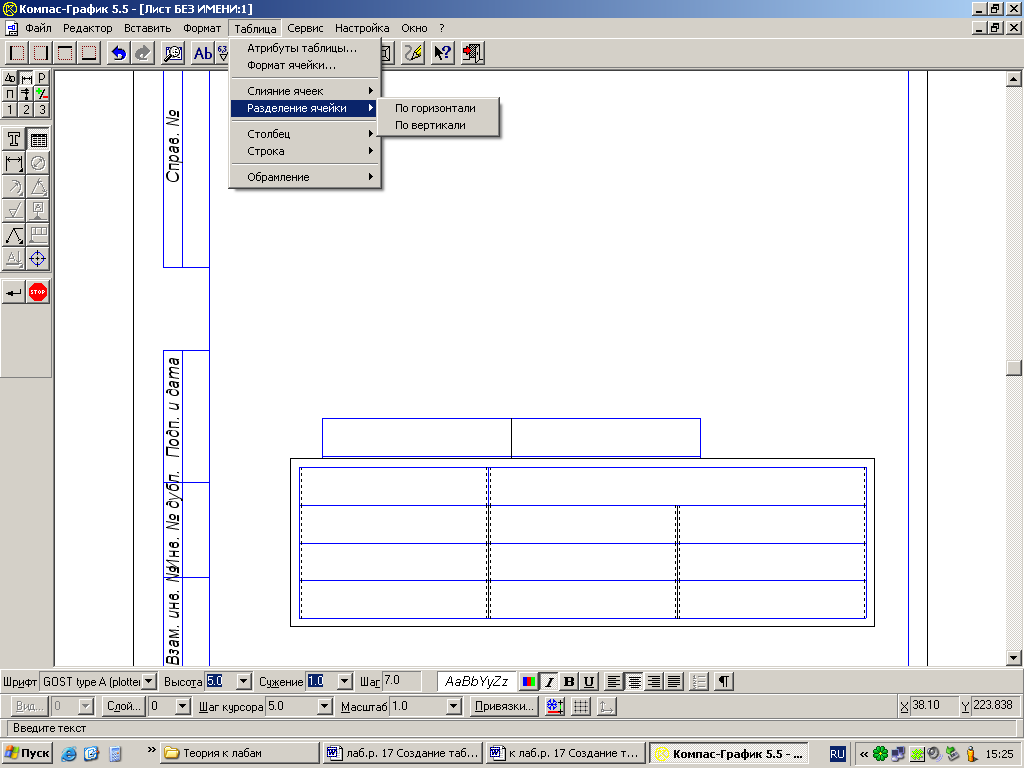1024x768 pixels.
Task: Click the bottom cell border icon
Action: coord(89,53)
